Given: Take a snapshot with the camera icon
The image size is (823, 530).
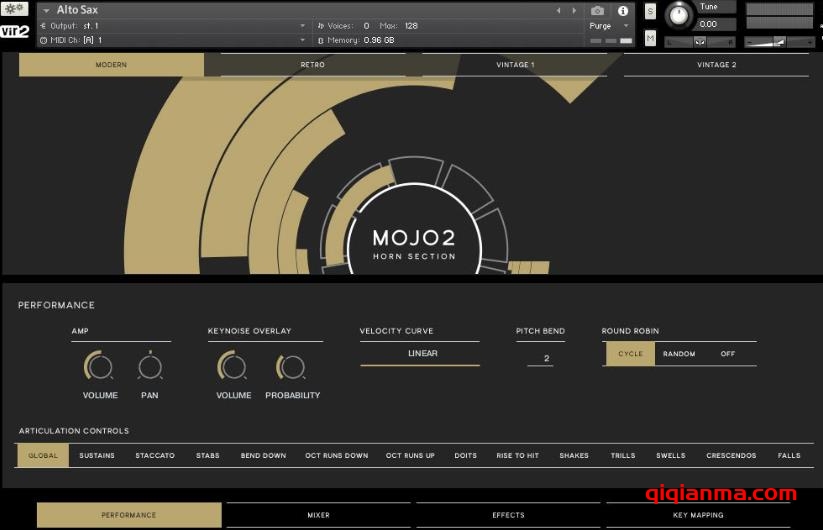Looking at the screenshot, I should point(597,10).
